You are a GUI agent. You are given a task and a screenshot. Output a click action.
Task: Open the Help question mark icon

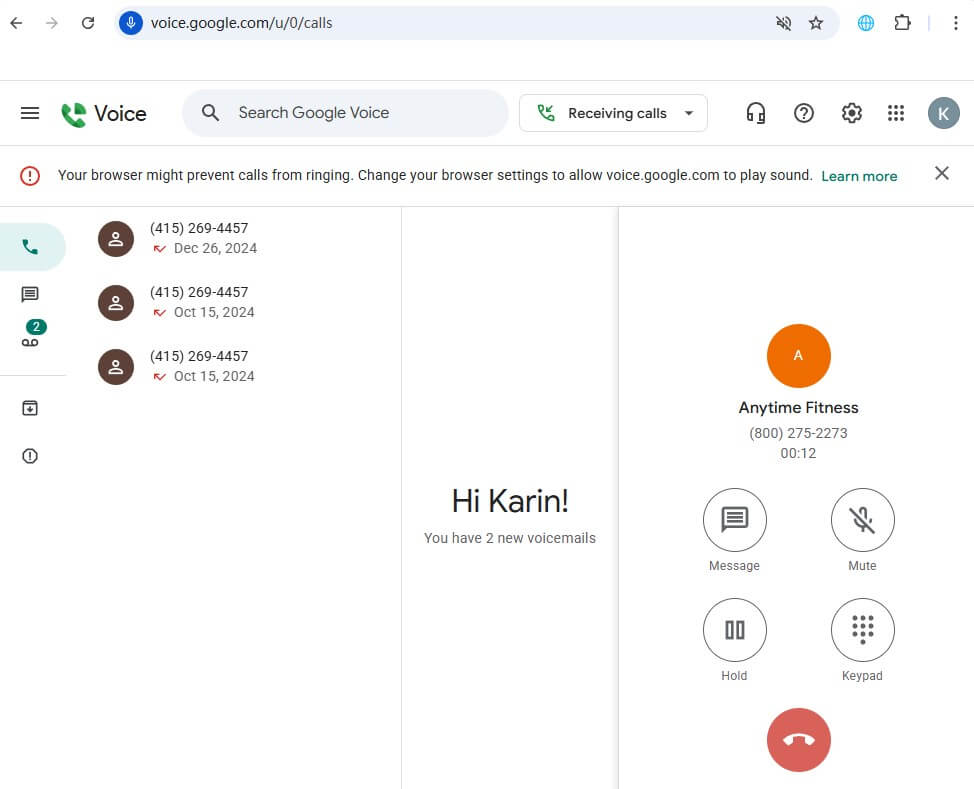coord(803,113)
